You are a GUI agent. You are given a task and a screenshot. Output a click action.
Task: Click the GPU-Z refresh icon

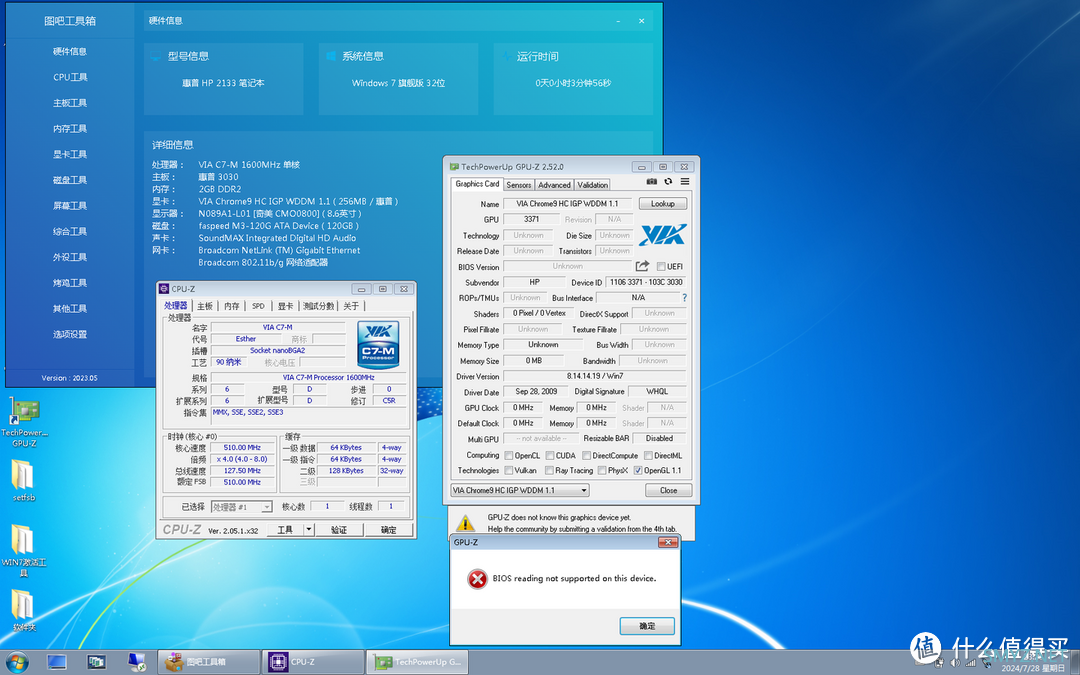pos(668,182)
